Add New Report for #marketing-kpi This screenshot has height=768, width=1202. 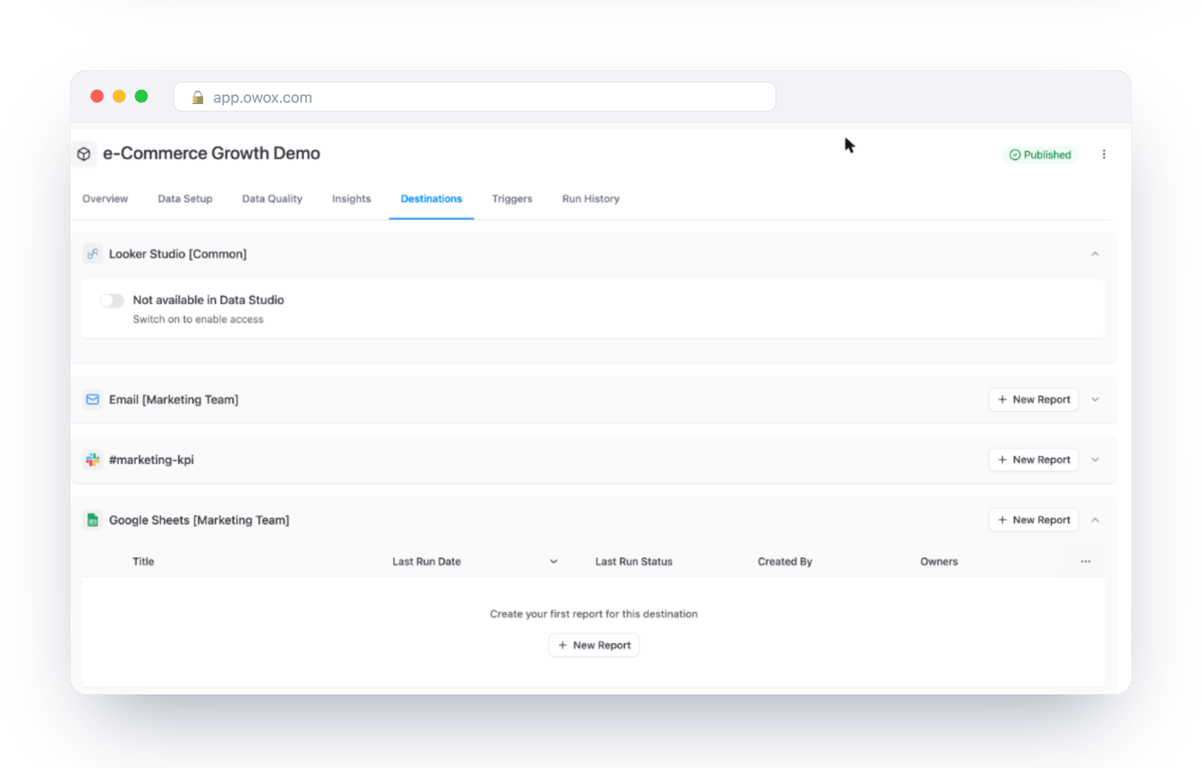1034,460
